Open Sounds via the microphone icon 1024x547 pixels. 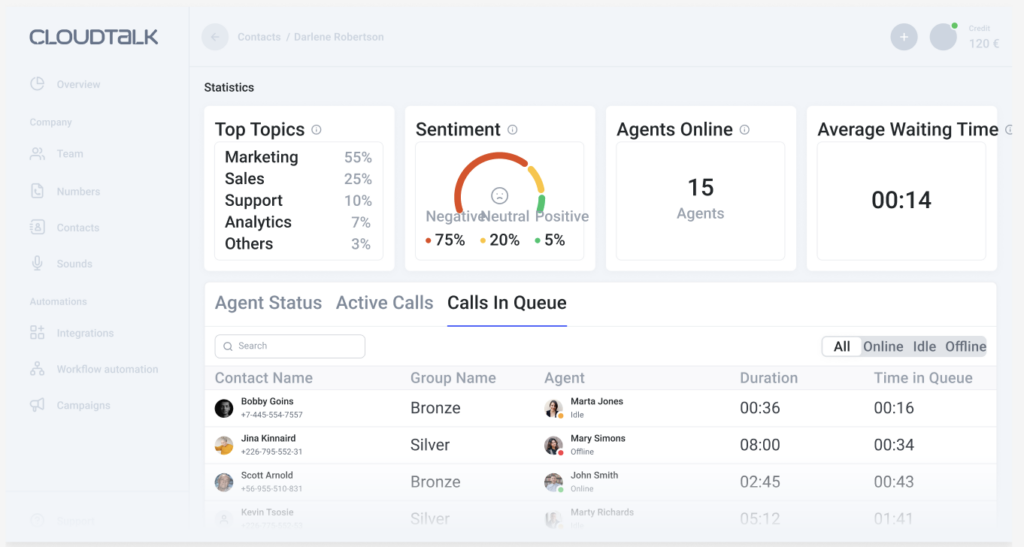click(x=37, y=264)
